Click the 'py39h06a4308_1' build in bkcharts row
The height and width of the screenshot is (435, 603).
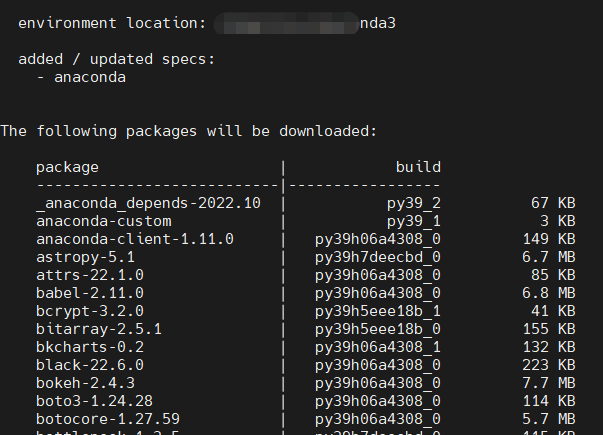point(378,348)
